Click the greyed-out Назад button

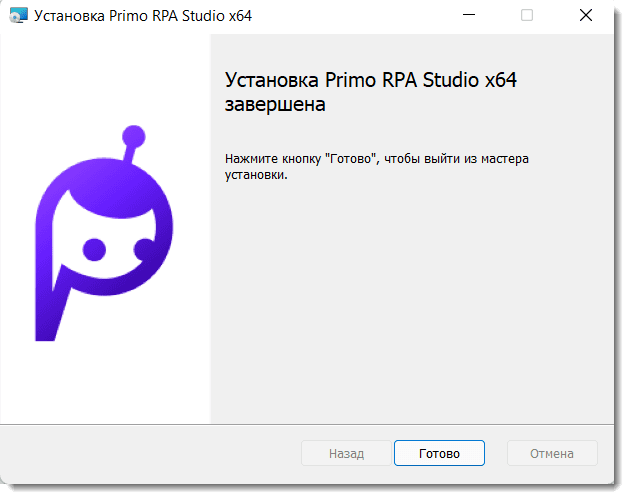[x=346, y=453]
